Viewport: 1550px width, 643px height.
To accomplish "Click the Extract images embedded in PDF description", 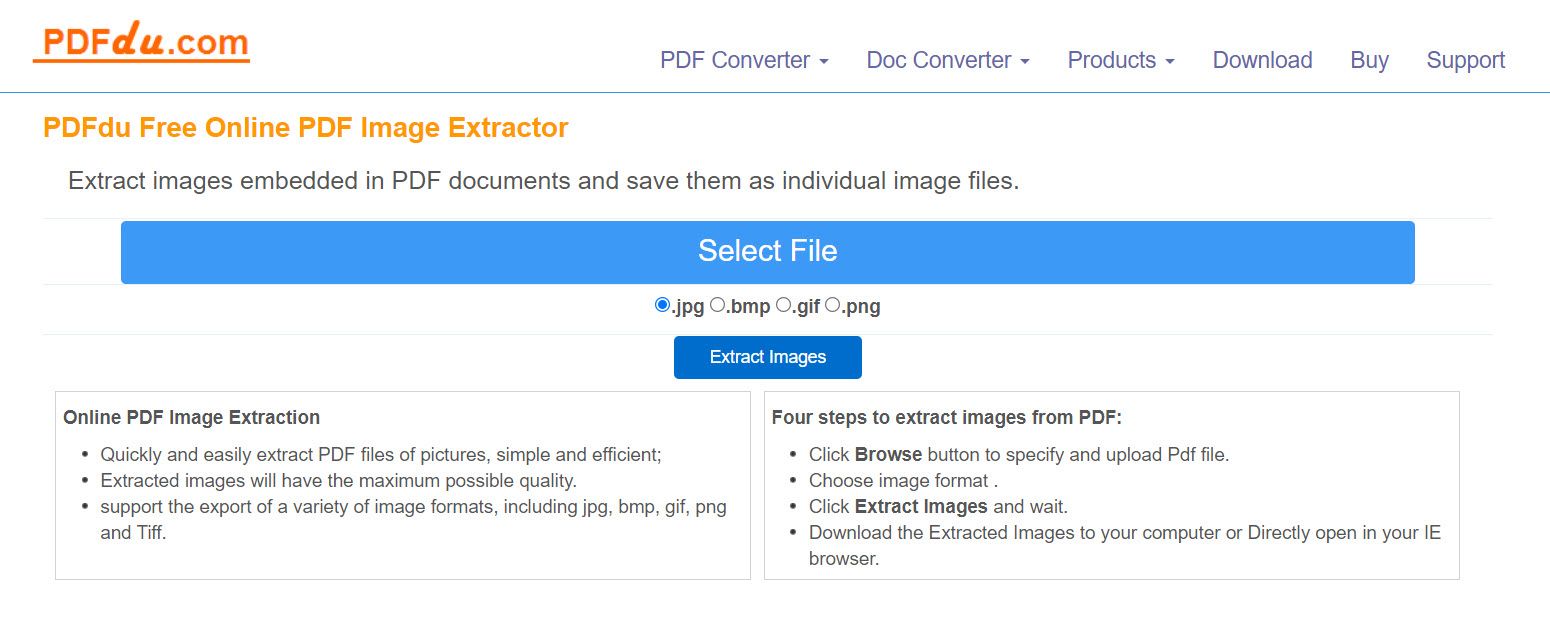I will point(543,181).
